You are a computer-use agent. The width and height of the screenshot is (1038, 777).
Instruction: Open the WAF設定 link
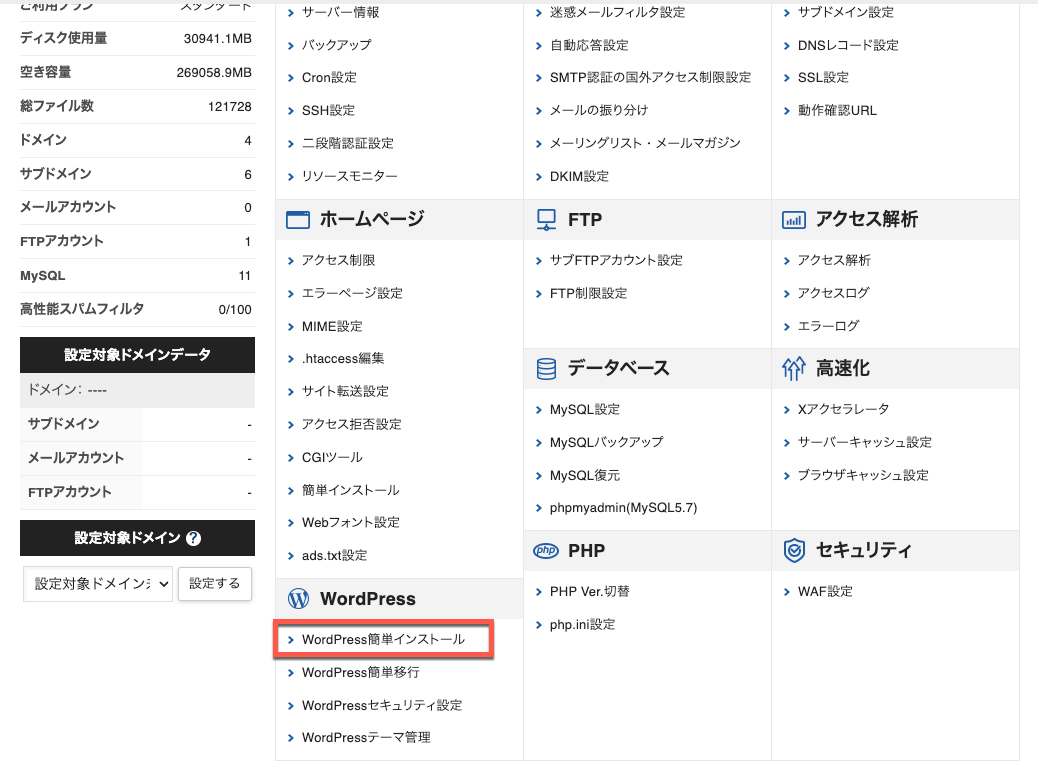click(x=825, y=591)
